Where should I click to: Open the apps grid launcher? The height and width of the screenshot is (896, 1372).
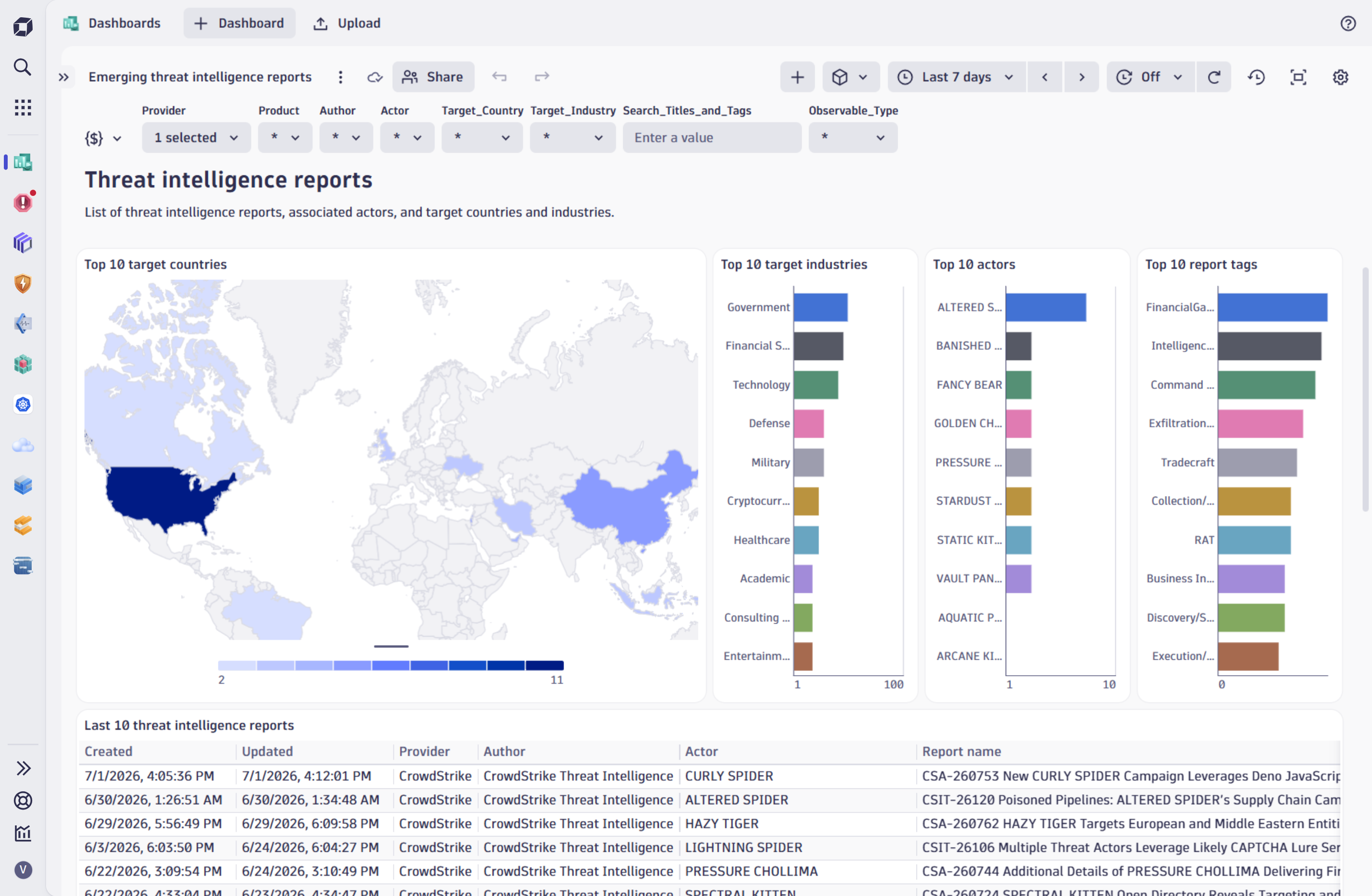[x=23, y=107]
